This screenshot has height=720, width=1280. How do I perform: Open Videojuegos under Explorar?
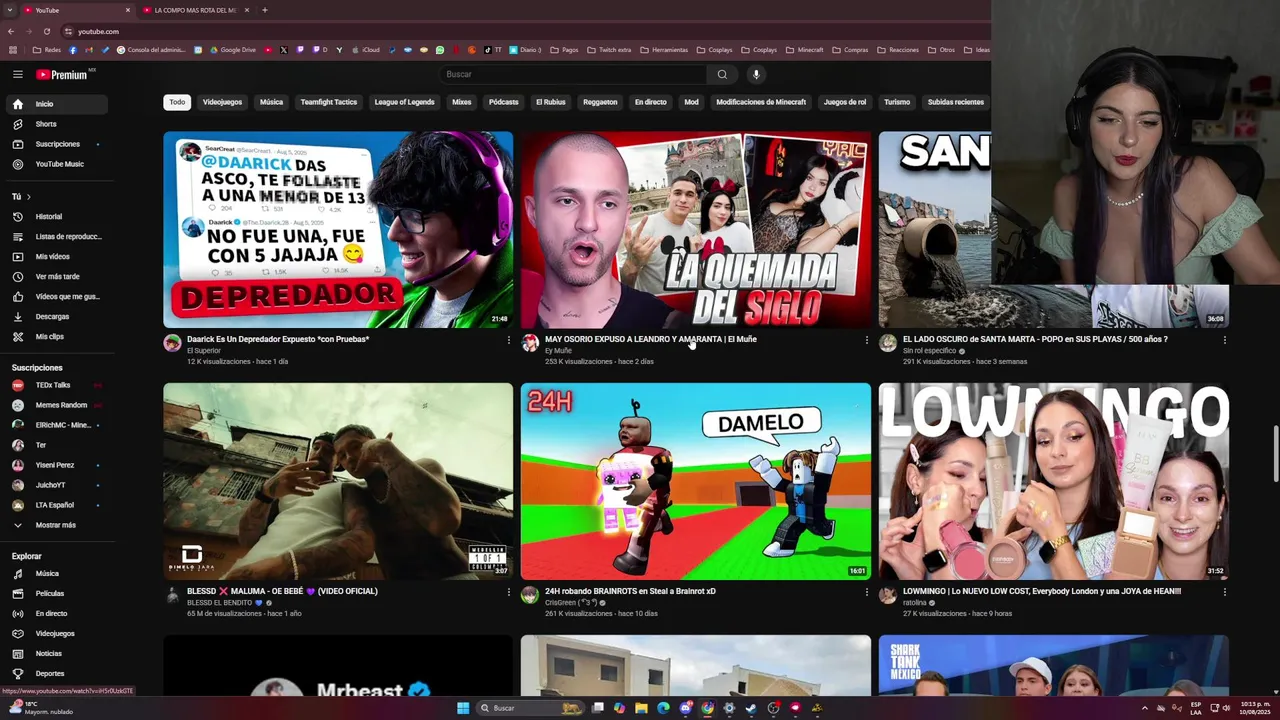56,634
